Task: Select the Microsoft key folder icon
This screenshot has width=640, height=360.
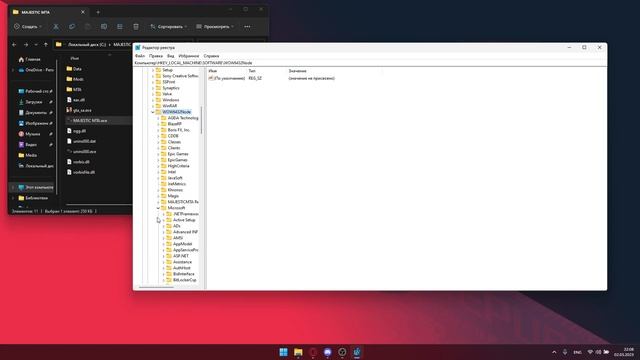Action: (164, 208)
